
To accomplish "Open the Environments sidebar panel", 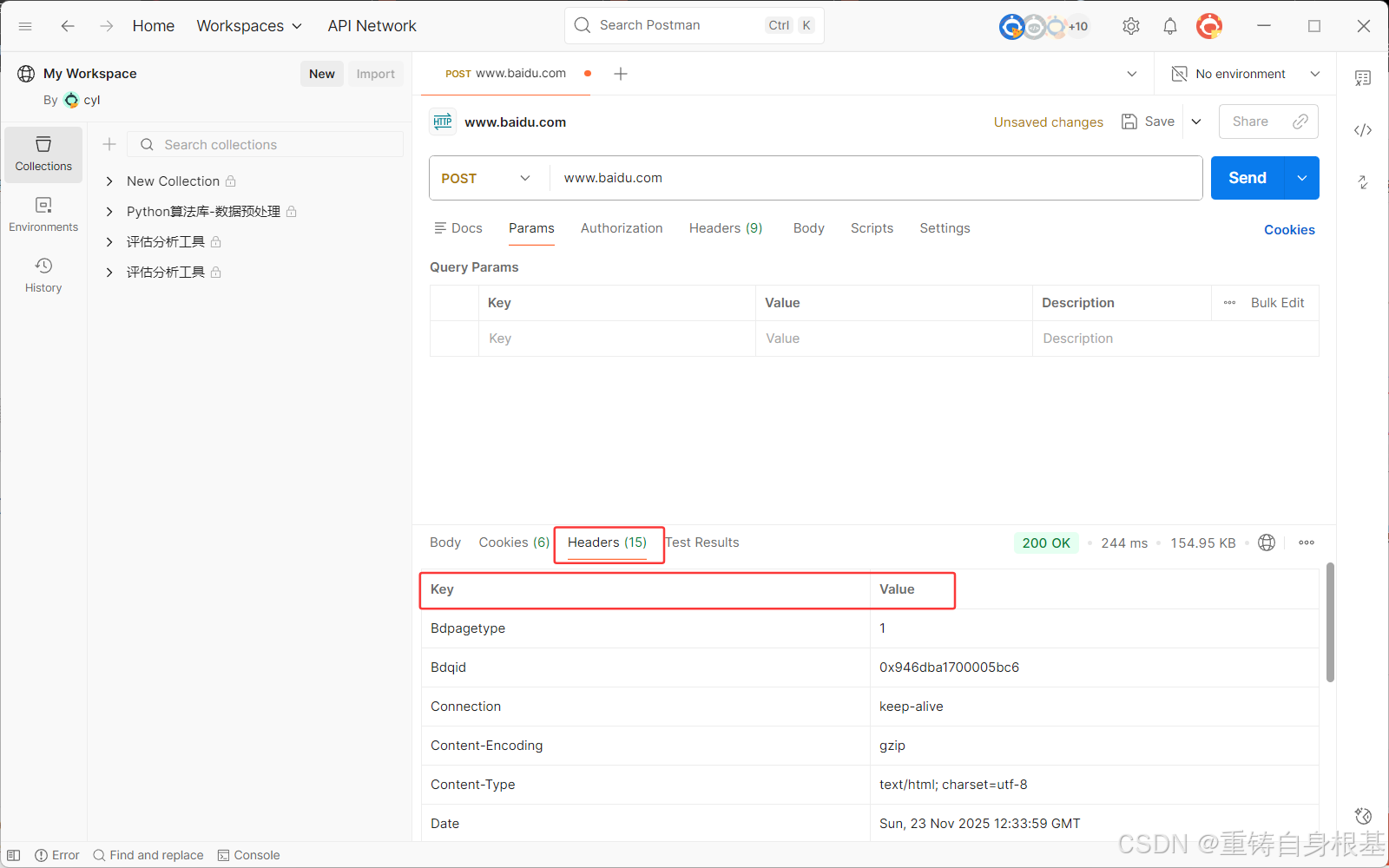I will pos(43,214).
